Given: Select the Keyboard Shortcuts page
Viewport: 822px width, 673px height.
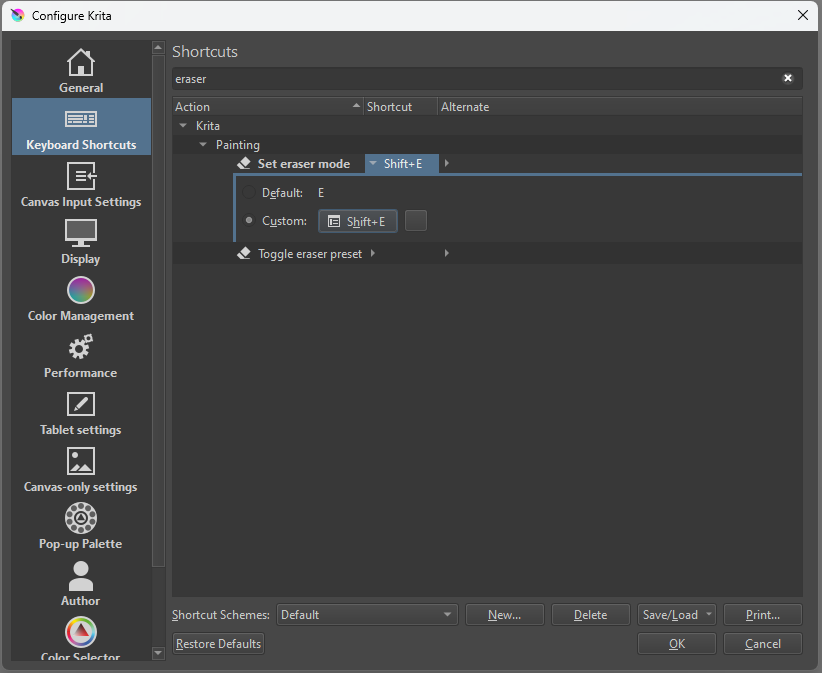Looking at the screenshot, I should [81, 127].
